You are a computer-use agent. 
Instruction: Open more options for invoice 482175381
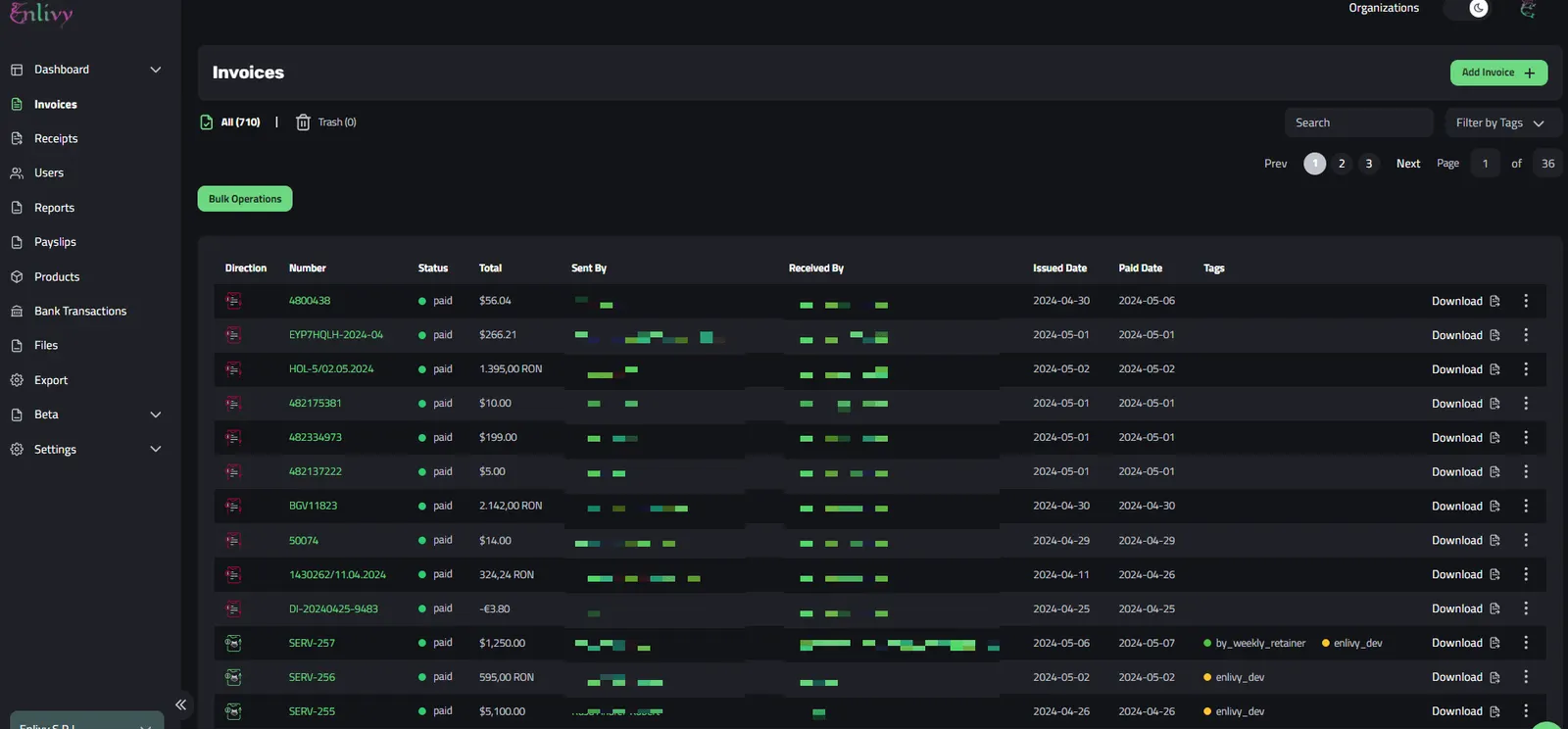(x=1526, y=404)
